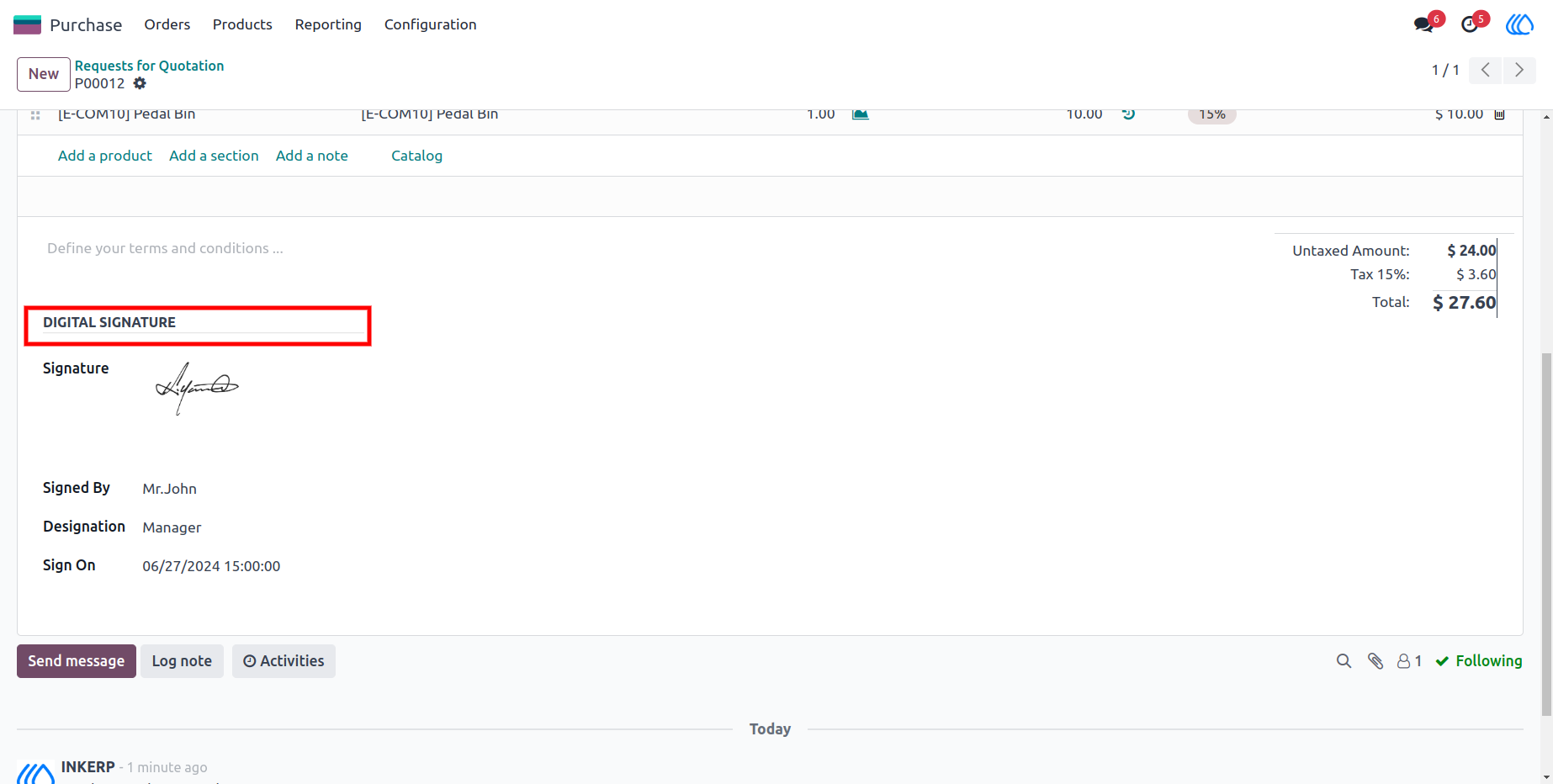Attach files with paperclip icon
This screenshot has height=784, width=1553.
click(x=1375, y=661)
